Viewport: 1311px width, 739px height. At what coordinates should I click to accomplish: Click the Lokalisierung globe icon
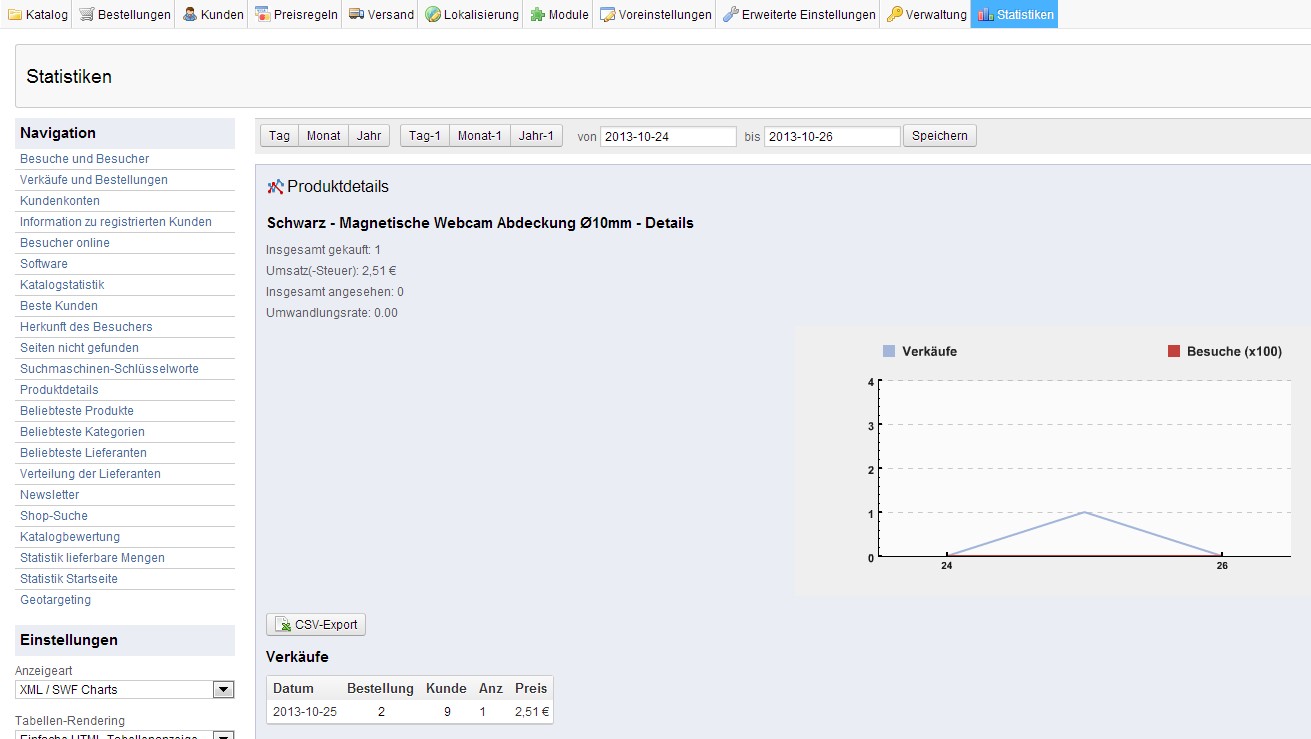click(433, 15)
